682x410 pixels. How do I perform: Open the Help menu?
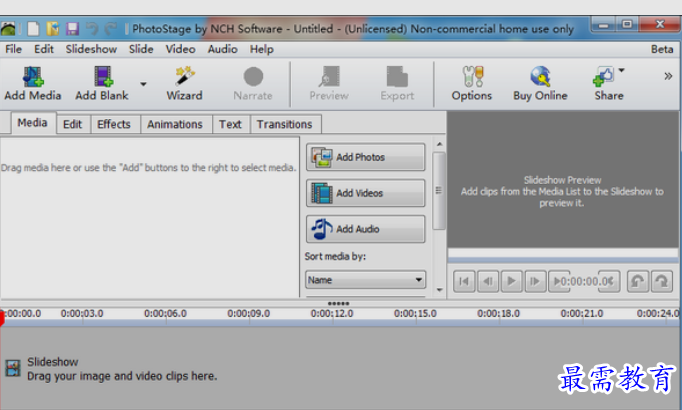pos(261,49)
